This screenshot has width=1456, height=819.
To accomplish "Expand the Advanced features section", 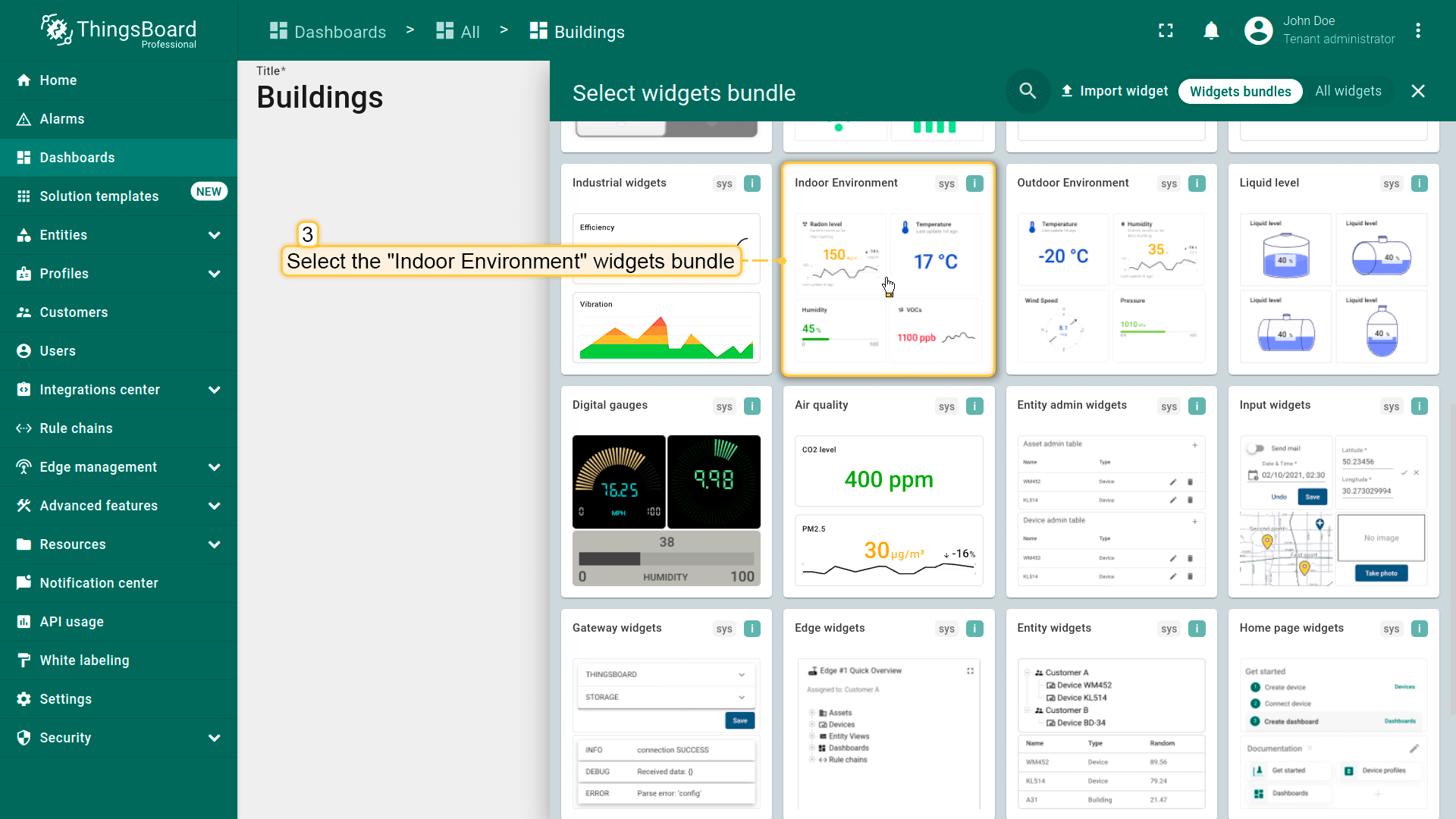I will 215,506.
